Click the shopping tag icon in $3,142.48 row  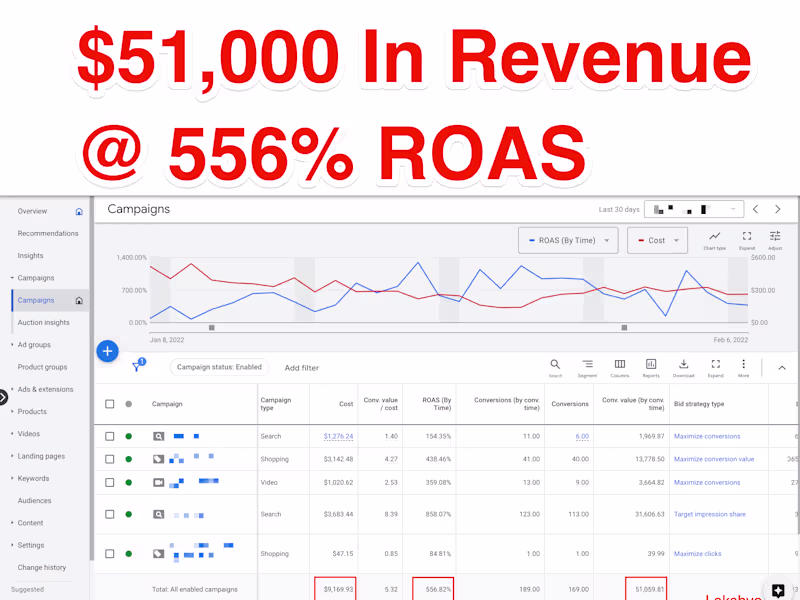pyautogui.click(x=159, y=459)
